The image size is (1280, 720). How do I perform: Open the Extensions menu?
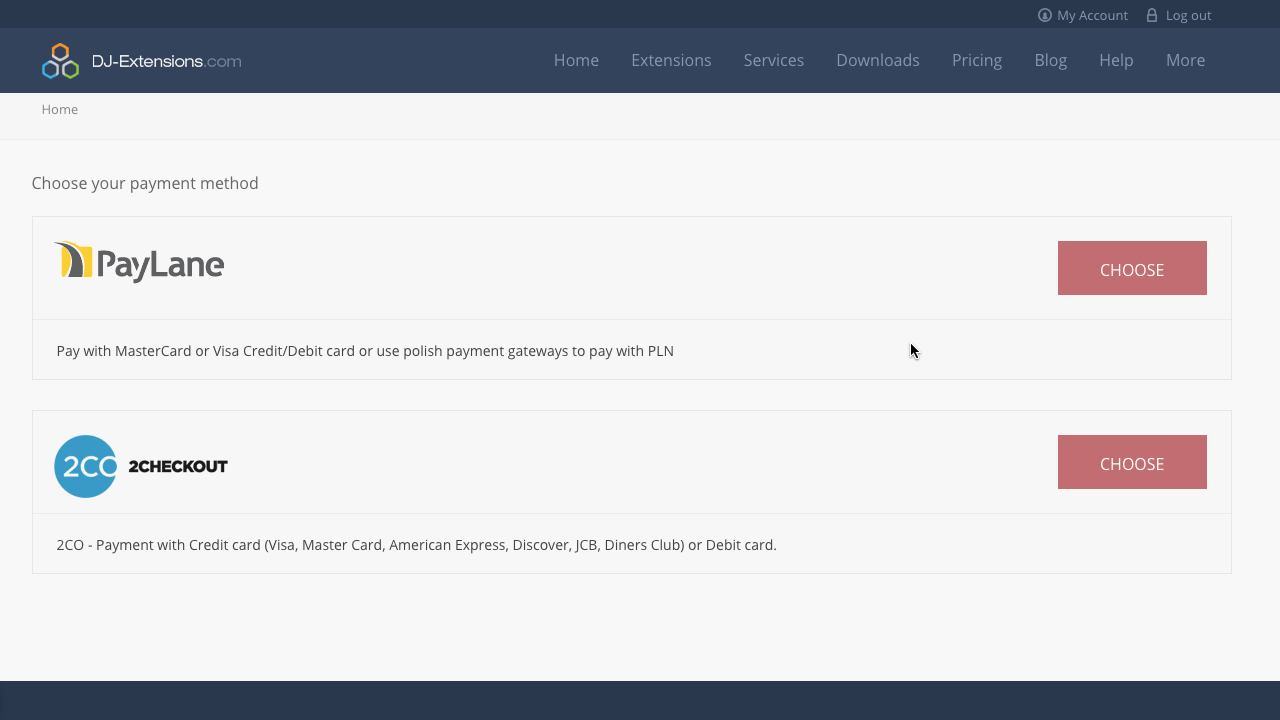pos(671,60)
